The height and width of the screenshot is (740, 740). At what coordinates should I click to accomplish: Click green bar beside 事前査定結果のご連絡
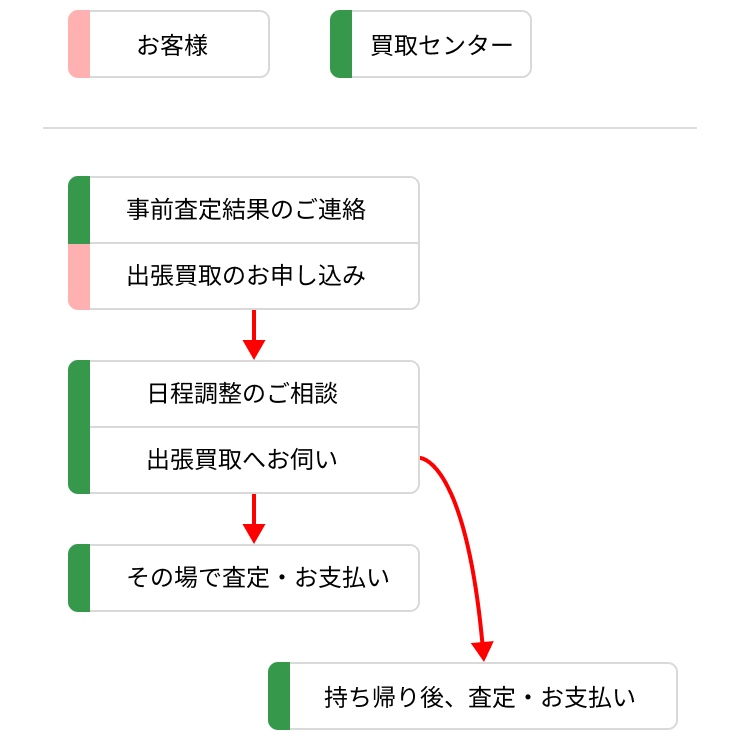[79, 210]
